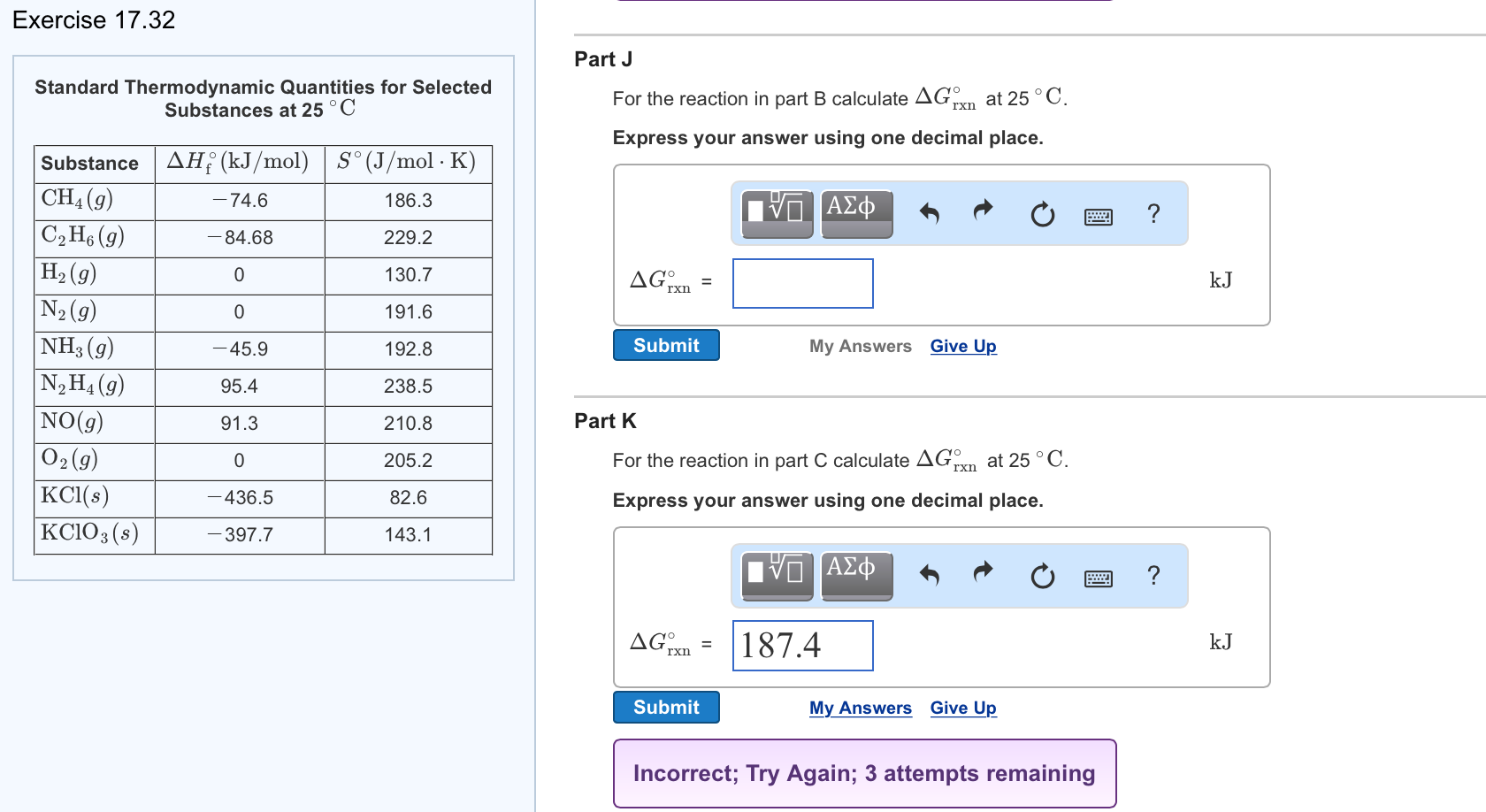Click the redo arrow in Part J toolbar
The height and width of the screenshot is (812, 1486).
click(x=982, y=212)
